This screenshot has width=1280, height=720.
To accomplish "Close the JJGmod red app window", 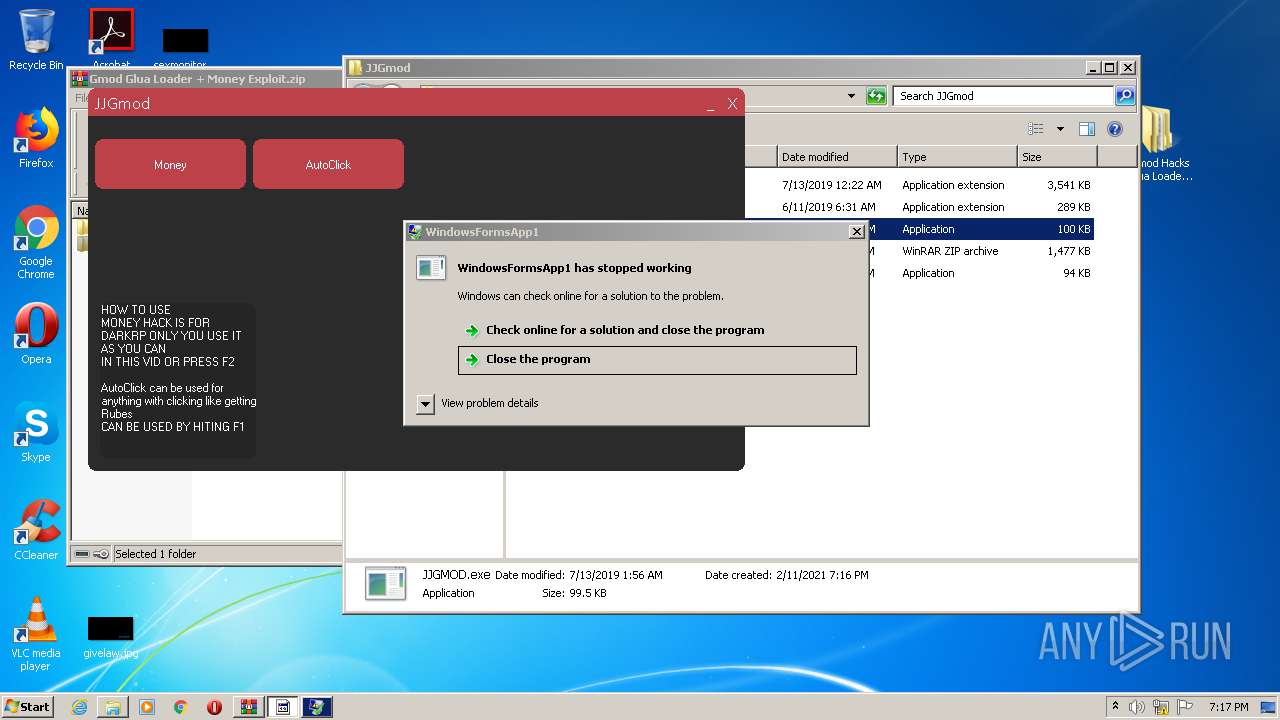I will point(732,104).
